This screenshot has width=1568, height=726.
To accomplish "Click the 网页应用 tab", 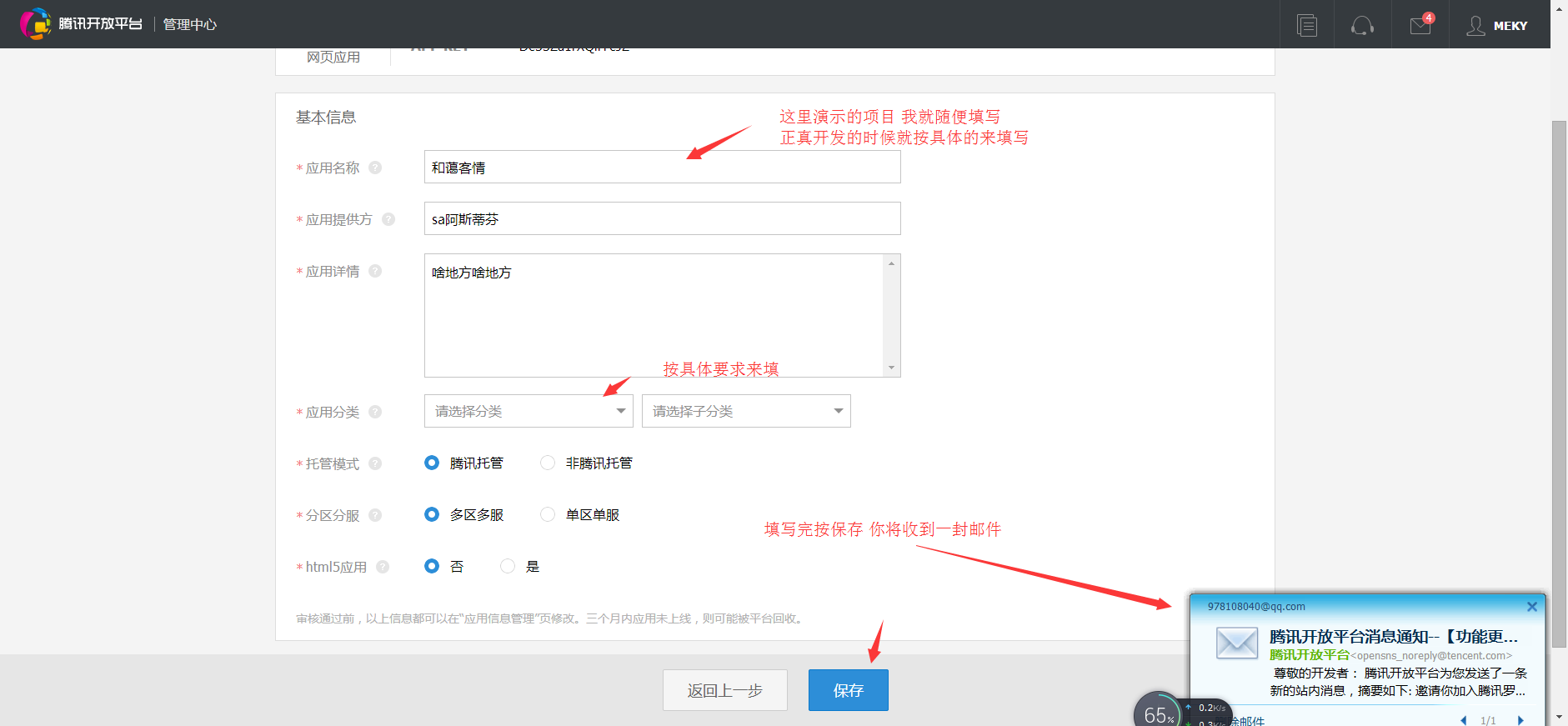I will (x=333, y=57).
